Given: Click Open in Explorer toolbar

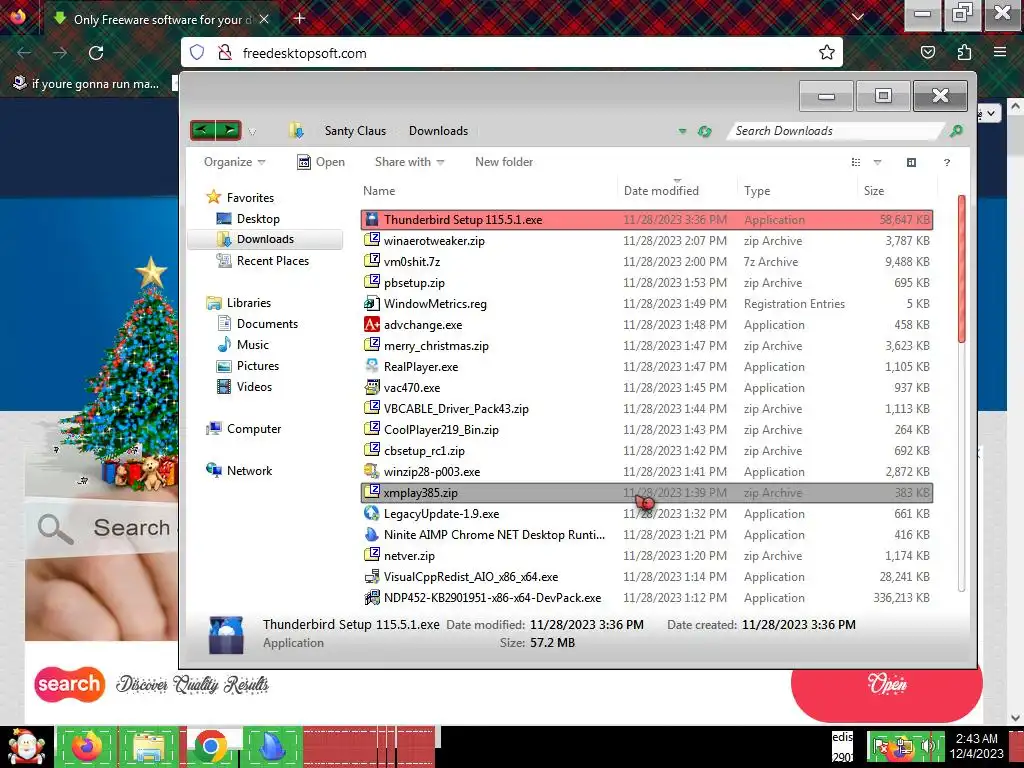Looking at the screenshot, I should pos(321,162).
